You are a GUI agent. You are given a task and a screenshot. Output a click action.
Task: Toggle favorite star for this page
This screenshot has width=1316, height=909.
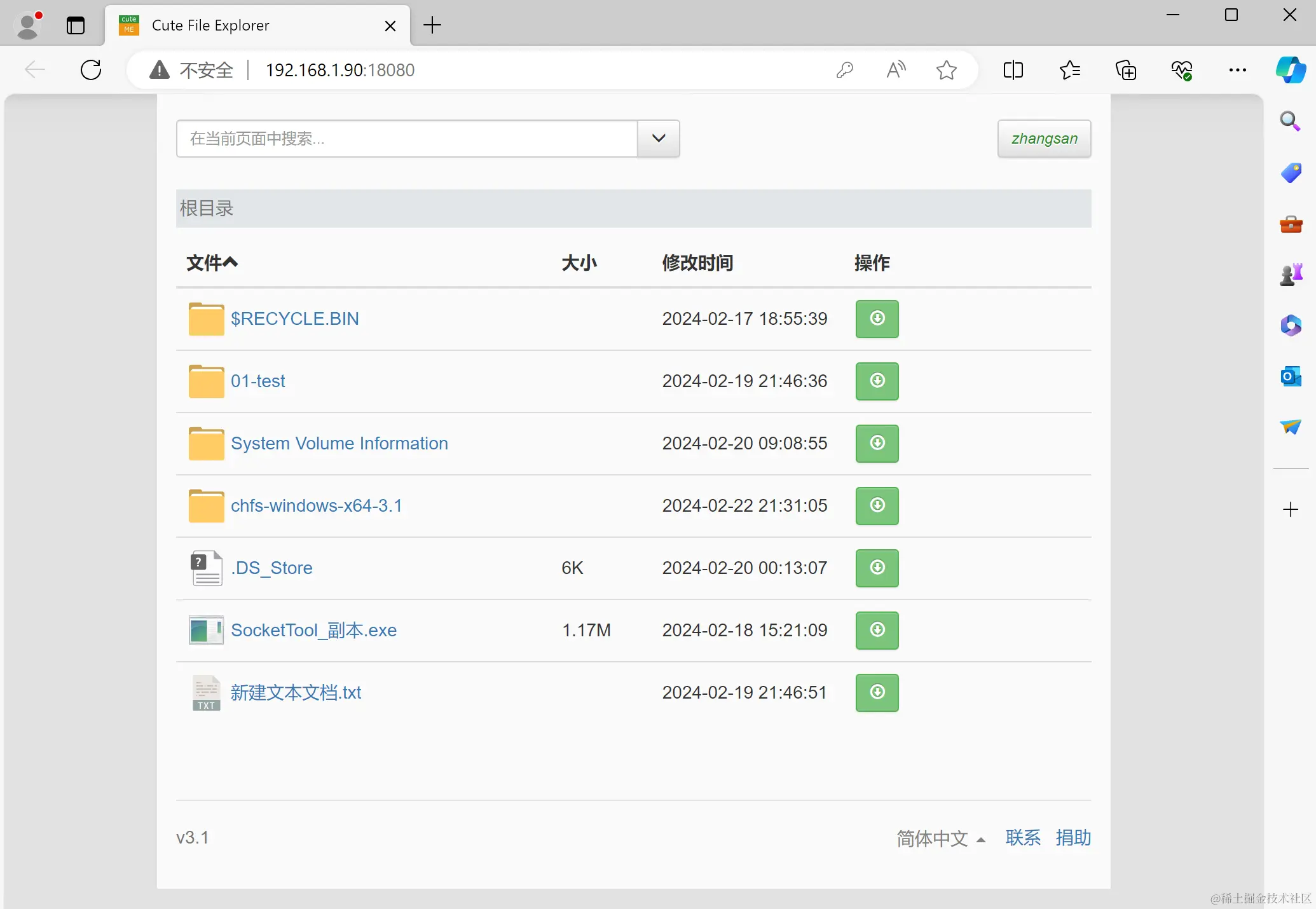click(946, 69)
